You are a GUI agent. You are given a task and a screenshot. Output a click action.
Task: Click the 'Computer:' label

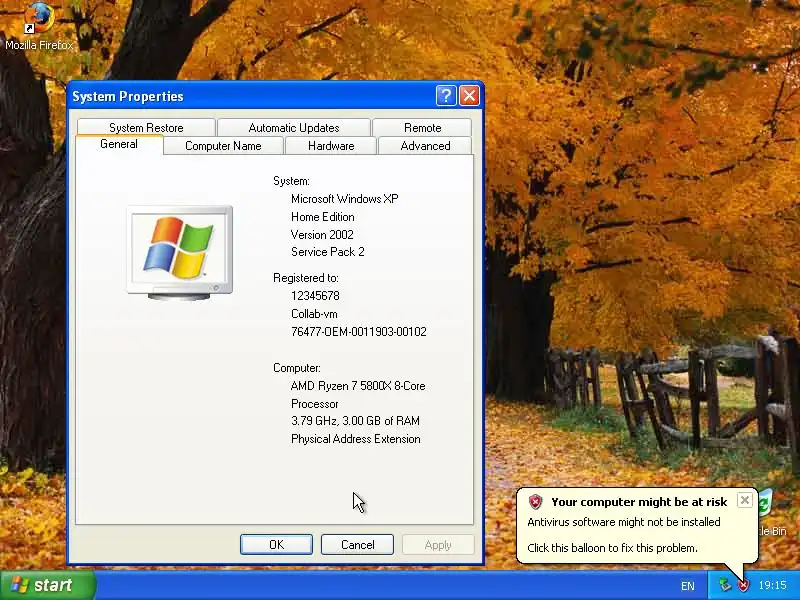click(x=296, y=368)
